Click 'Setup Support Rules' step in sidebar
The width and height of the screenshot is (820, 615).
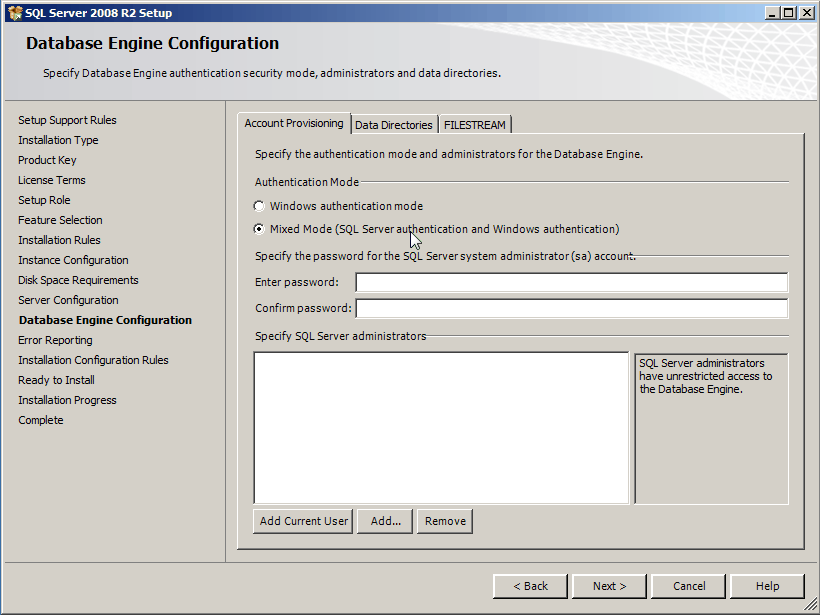67,120
